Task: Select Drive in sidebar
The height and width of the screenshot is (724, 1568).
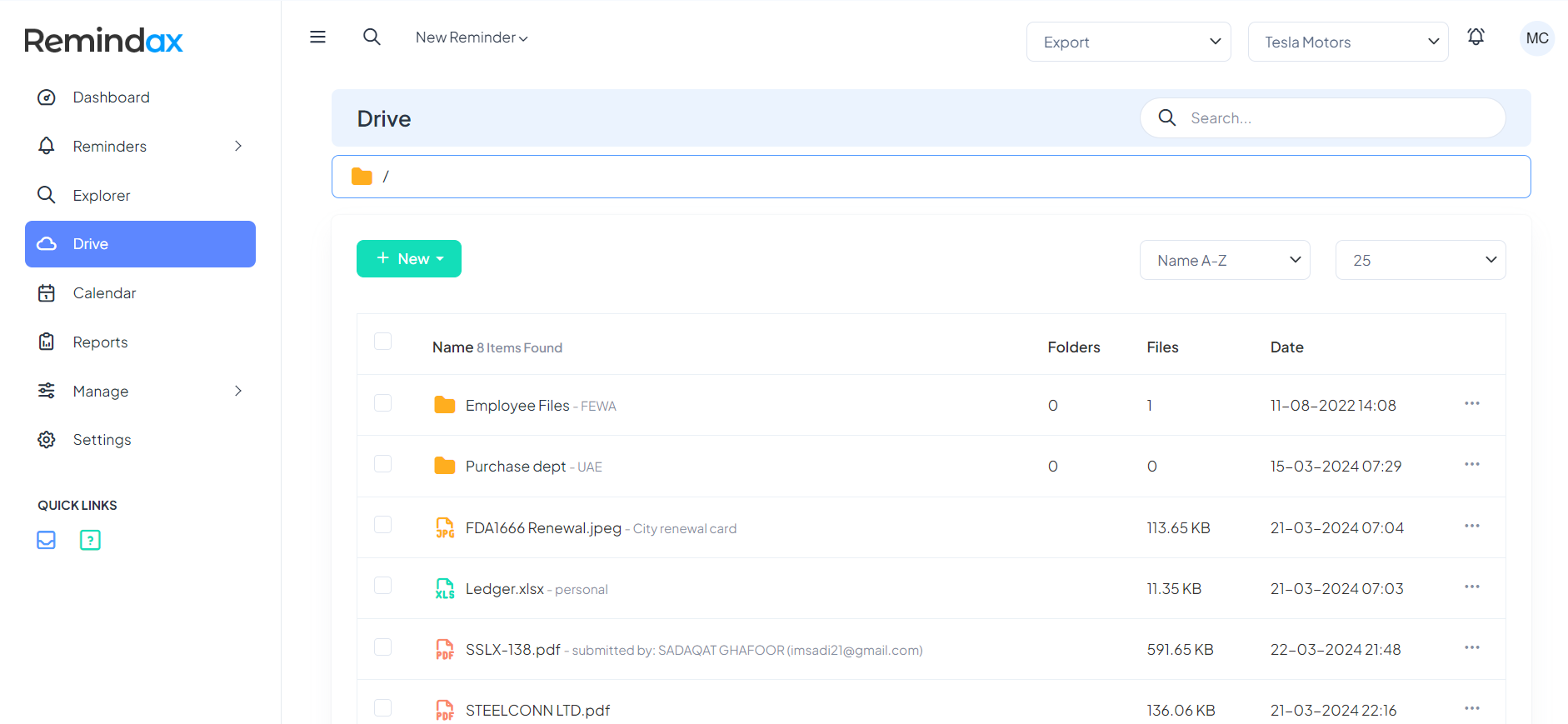Action: (140, 244)
